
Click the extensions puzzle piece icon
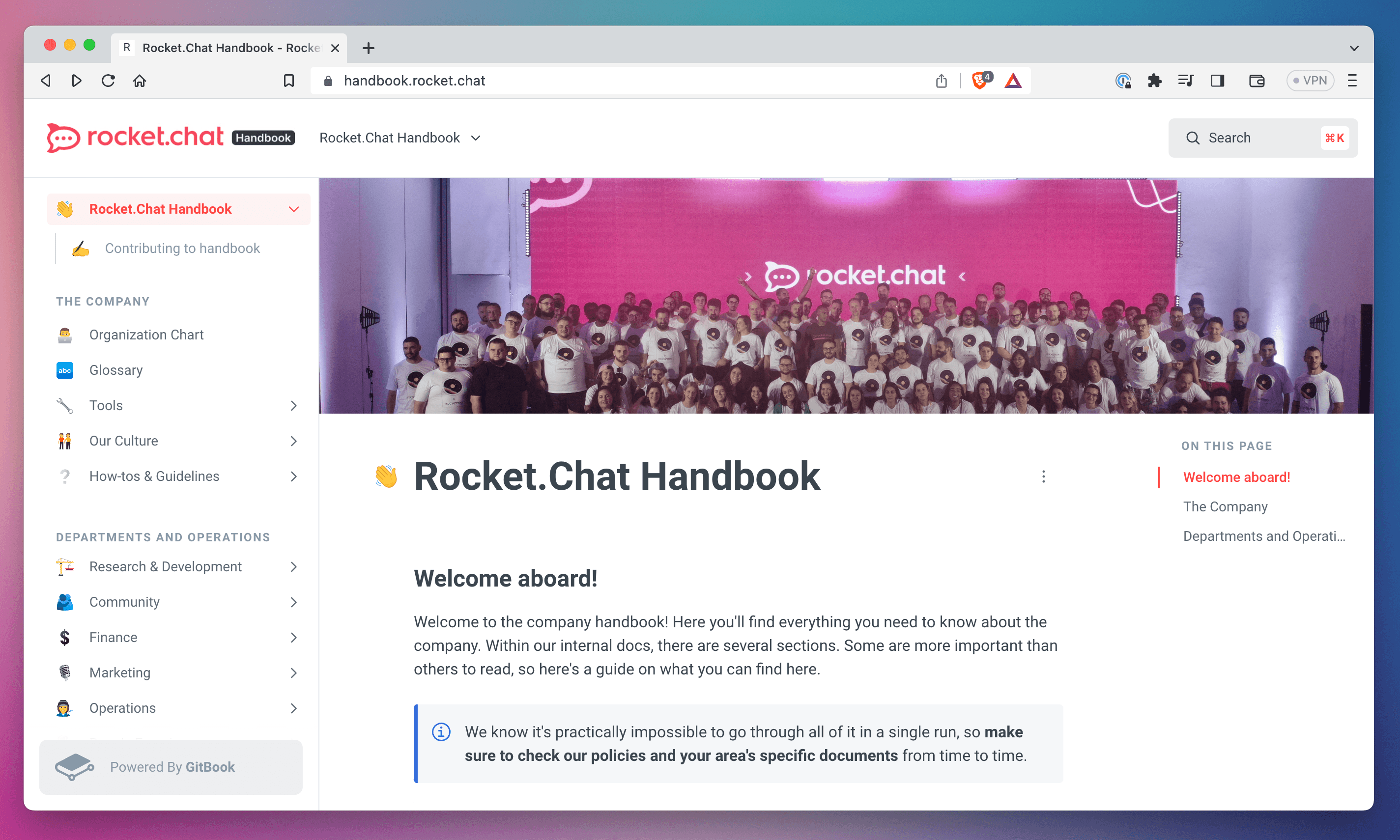(1154, 81)
